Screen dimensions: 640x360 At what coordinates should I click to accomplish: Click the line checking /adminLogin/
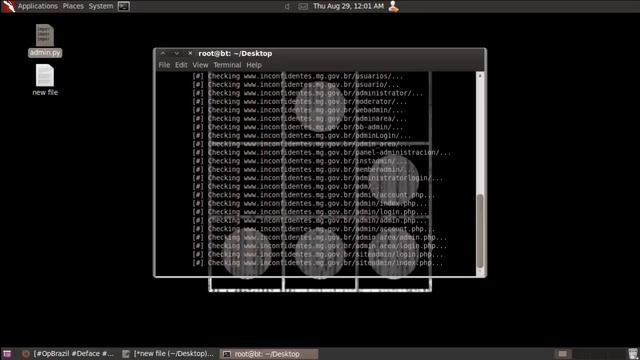302,136
